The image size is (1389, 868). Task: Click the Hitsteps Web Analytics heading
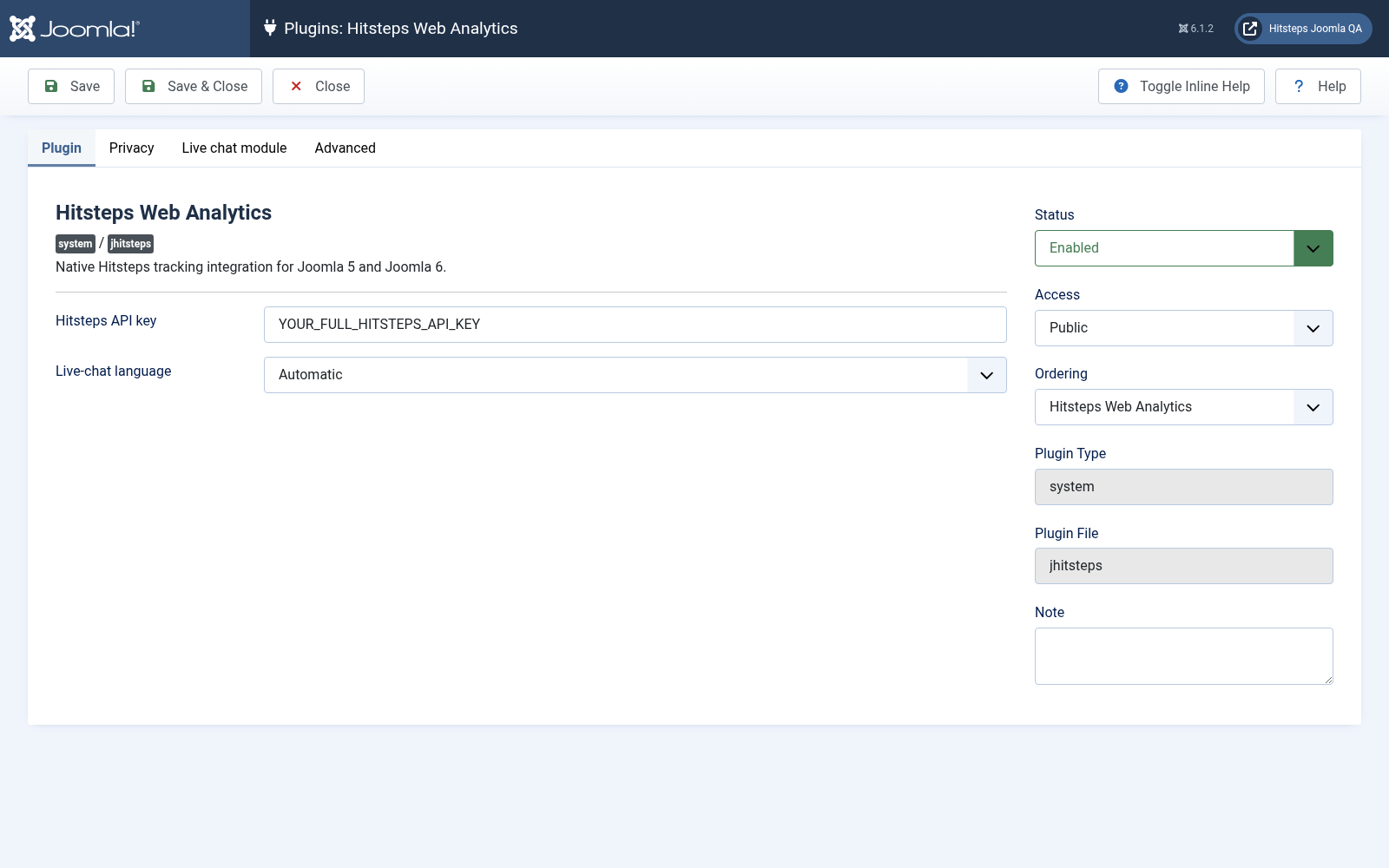click(x=163, y=213)
